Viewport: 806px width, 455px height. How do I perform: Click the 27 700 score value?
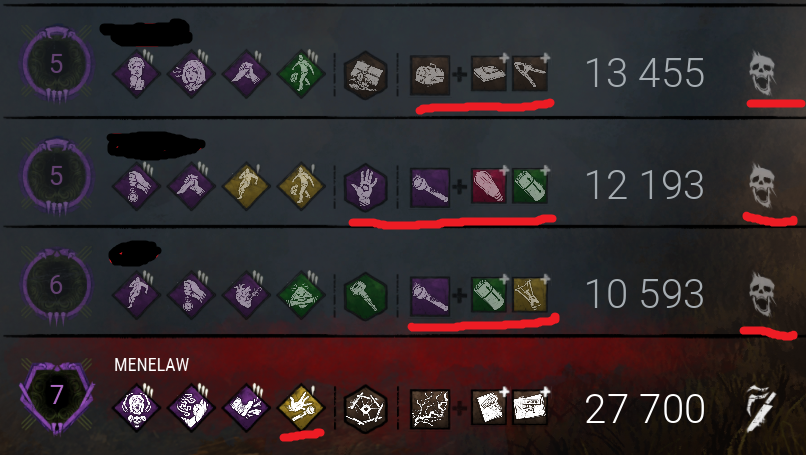(x=645, y=409)
